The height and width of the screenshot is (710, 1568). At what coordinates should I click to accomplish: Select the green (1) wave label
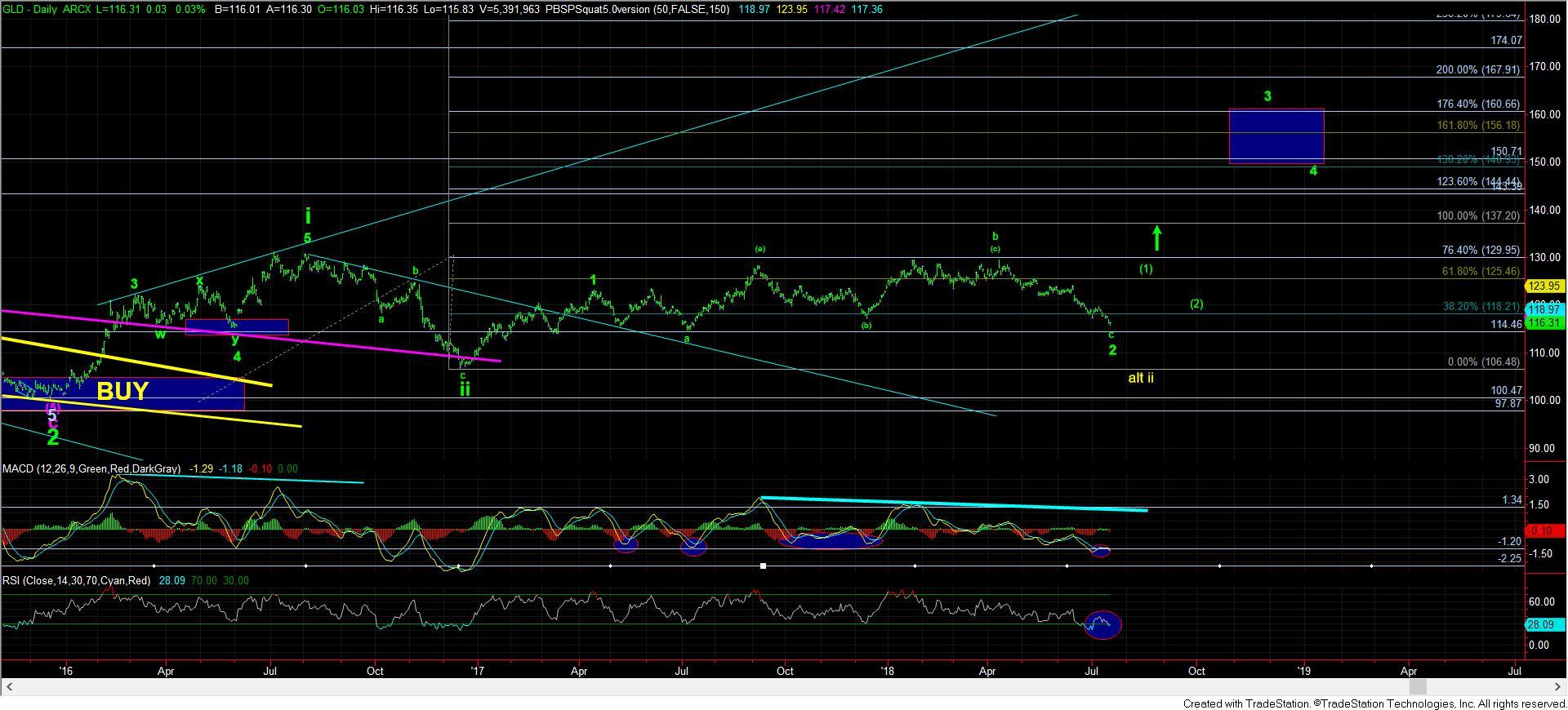pyautogui.click(x=1146, y=268)
